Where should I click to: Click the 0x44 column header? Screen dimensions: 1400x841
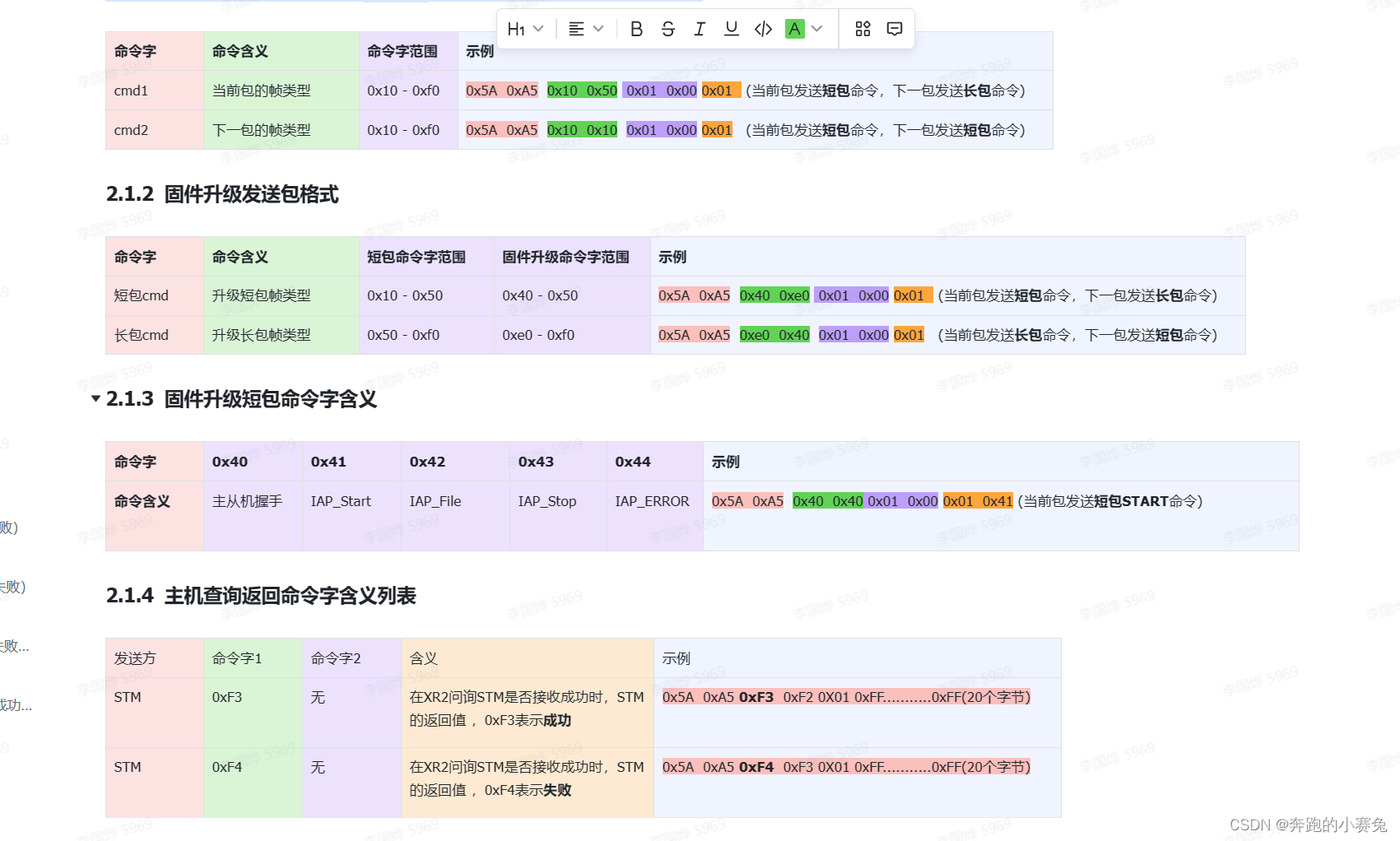click(x=655, y=462)
